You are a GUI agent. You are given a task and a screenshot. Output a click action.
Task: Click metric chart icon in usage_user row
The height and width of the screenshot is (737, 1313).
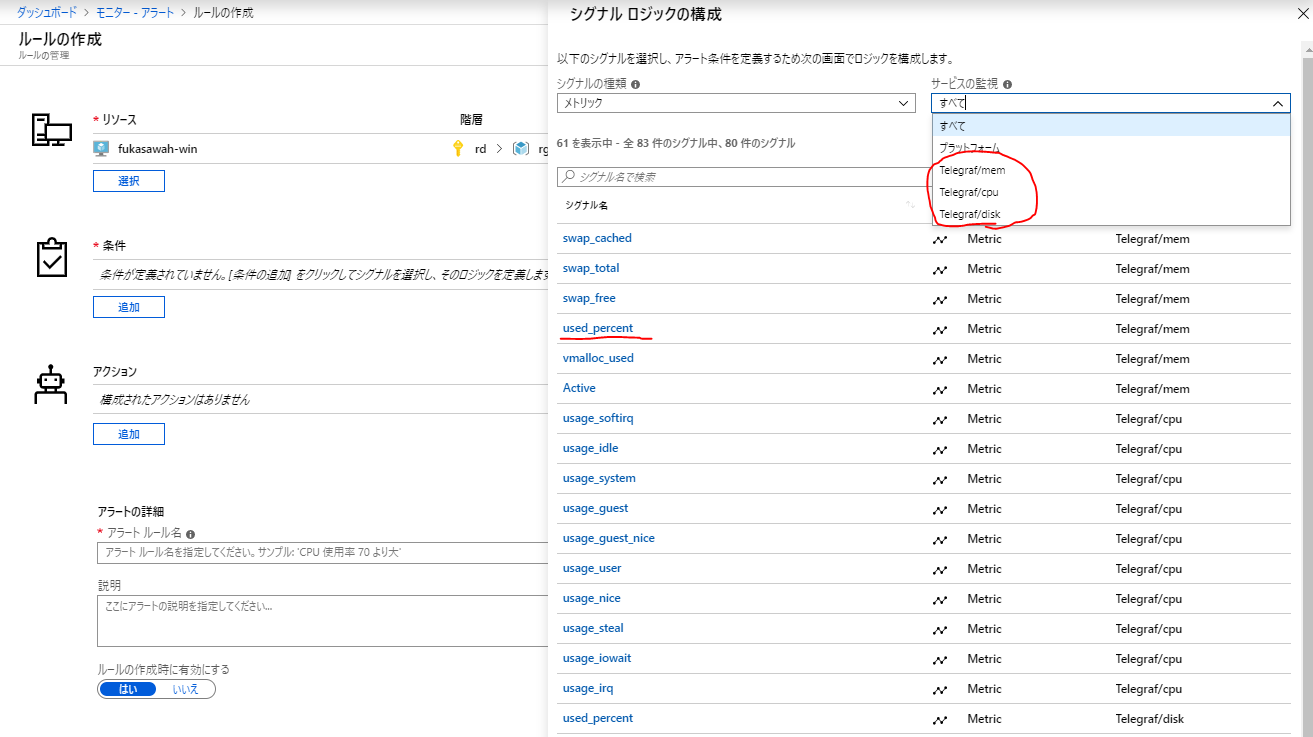940,569
